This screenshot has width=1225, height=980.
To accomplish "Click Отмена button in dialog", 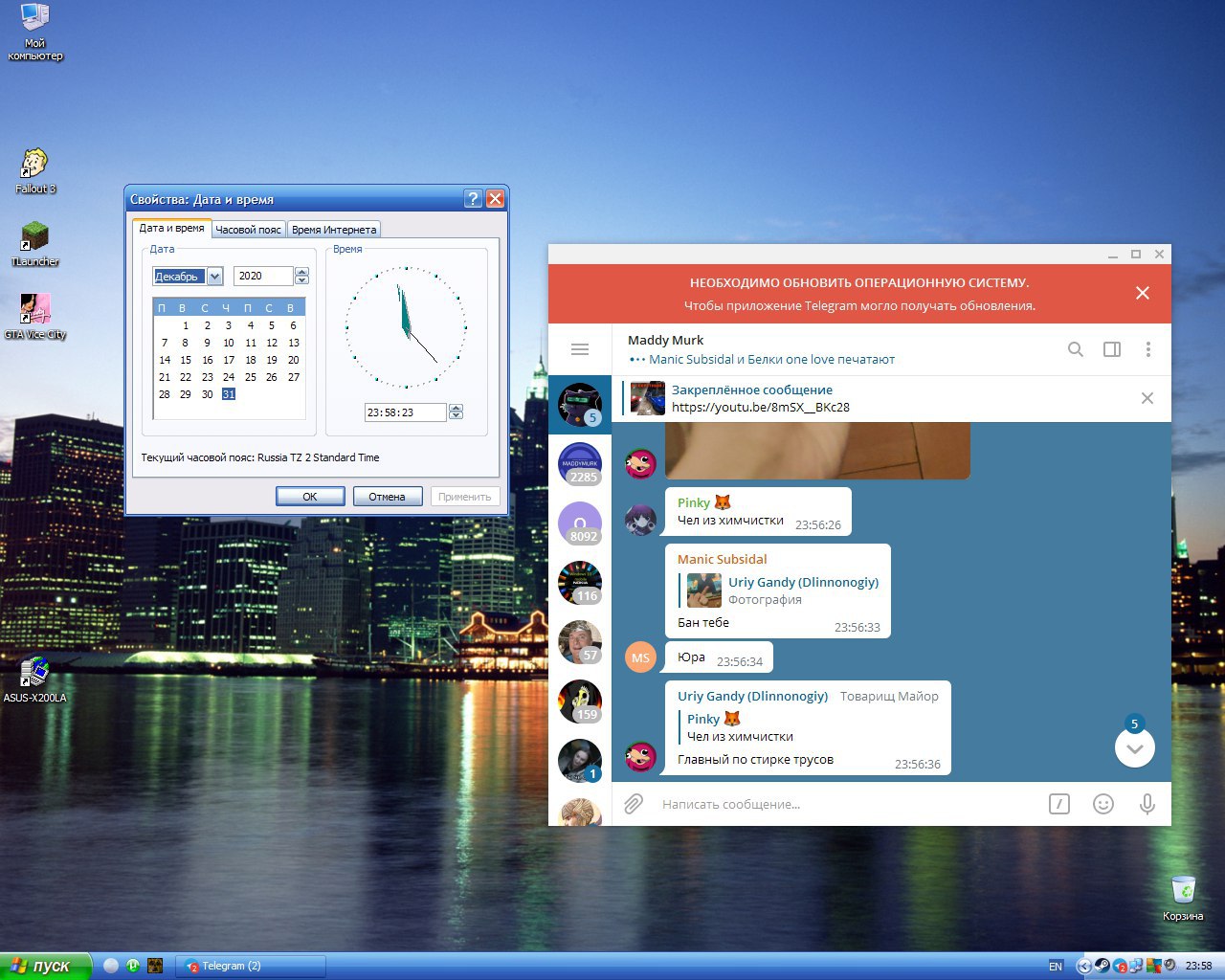I will (x=388, y=497).
